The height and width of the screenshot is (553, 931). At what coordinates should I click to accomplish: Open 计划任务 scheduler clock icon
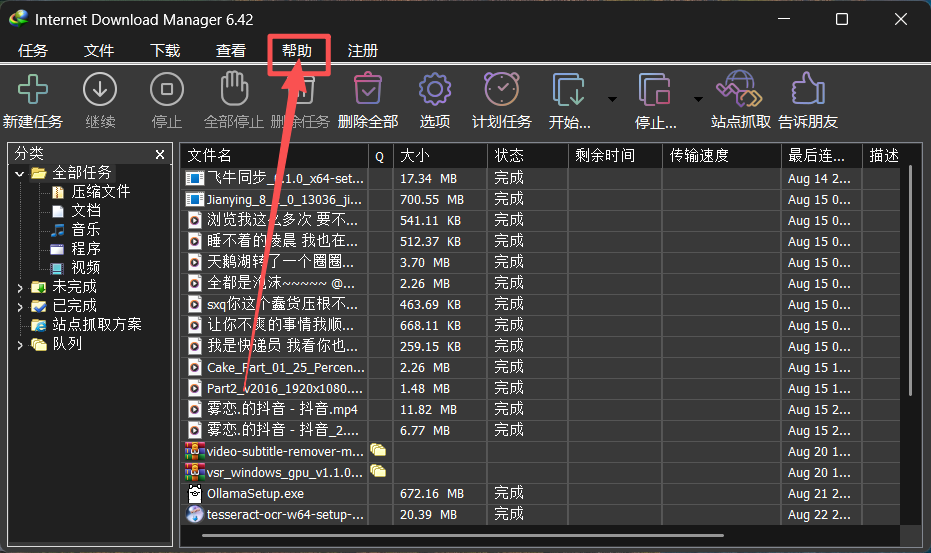tap(502, 89)
